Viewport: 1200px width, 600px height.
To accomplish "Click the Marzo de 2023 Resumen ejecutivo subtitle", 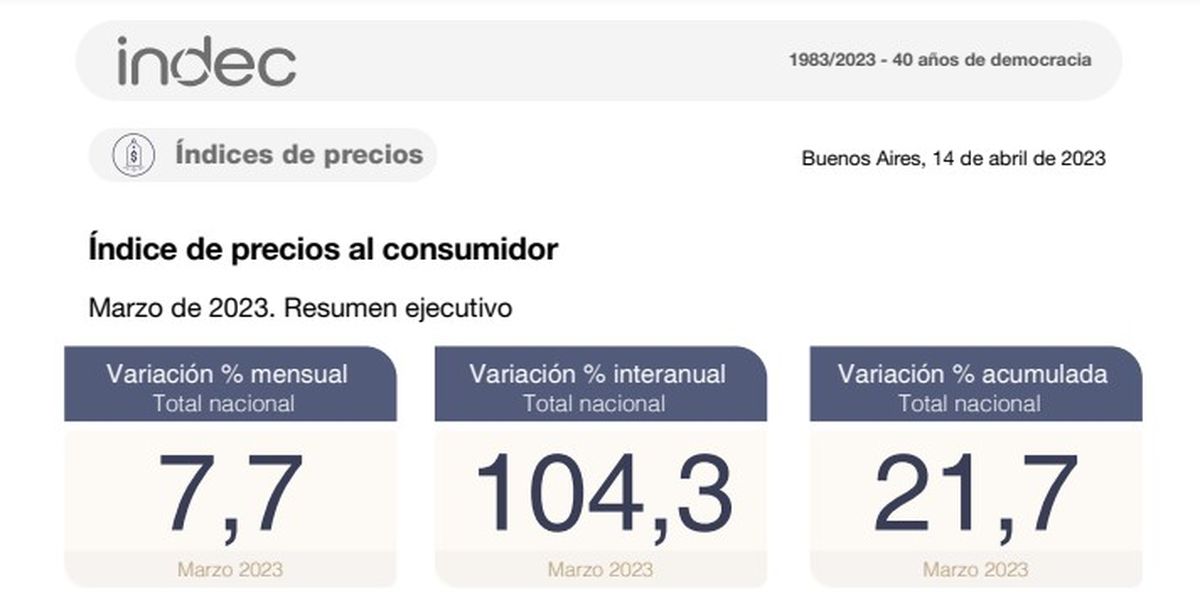I will click(300, 307).
